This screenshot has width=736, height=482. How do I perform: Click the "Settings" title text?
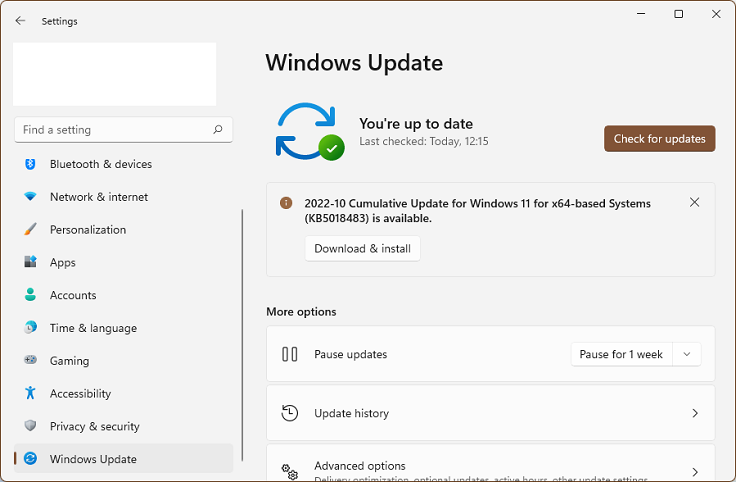[x=60, y=21]
